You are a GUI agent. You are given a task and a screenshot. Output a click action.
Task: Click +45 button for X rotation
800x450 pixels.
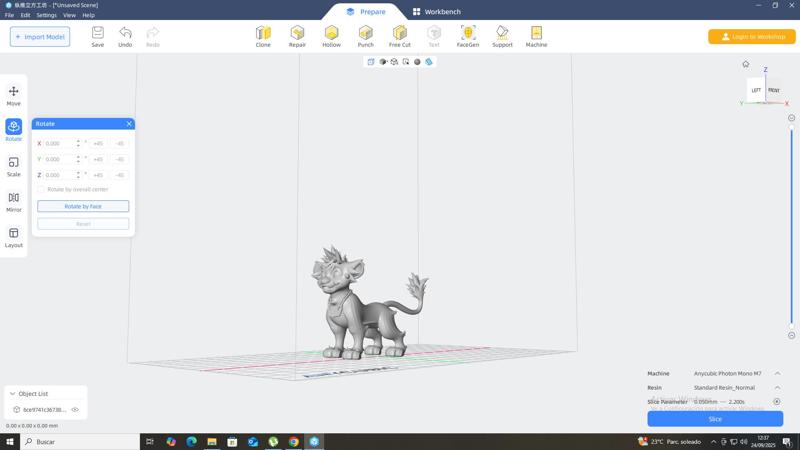tap(98, 143)
